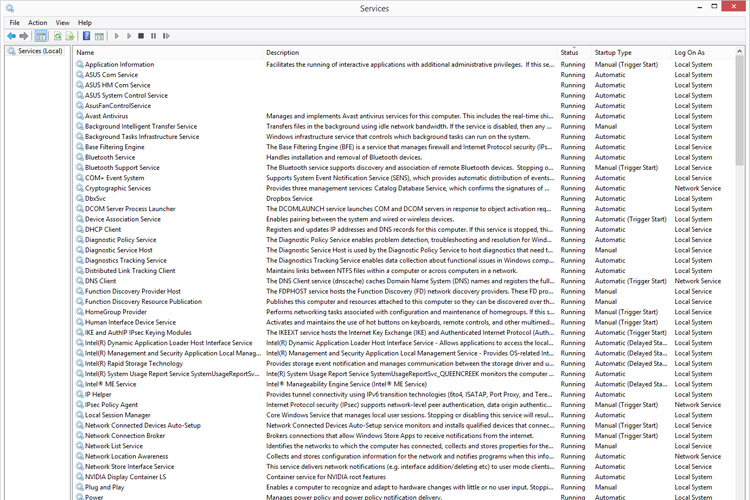This screenshot has height=500, width=750.
Task: Click the Pause Service icon
Action: [154, 36]
